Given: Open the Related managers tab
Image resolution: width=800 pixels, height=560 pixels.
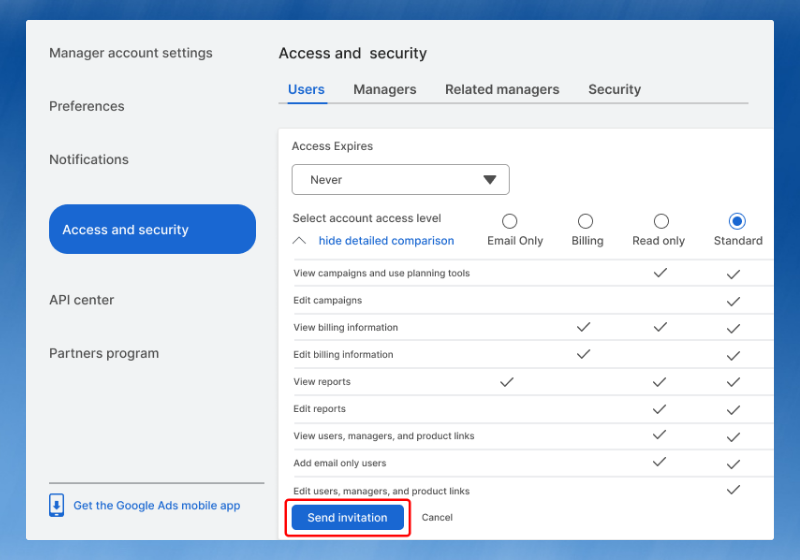Looking at the screenshot, I should pos(502,90).
